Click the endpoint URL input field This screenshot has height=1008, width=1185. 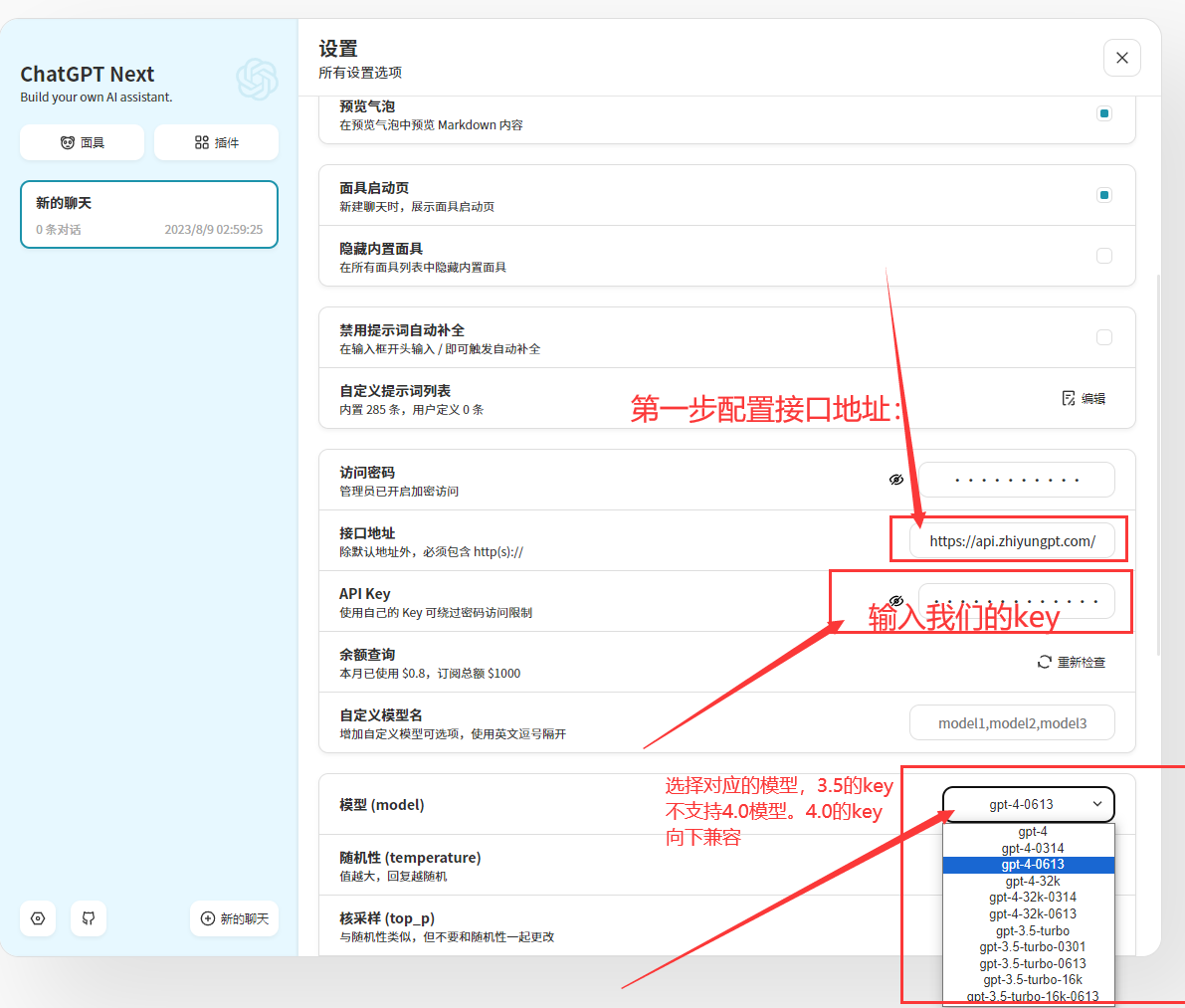coord(1012,541)
